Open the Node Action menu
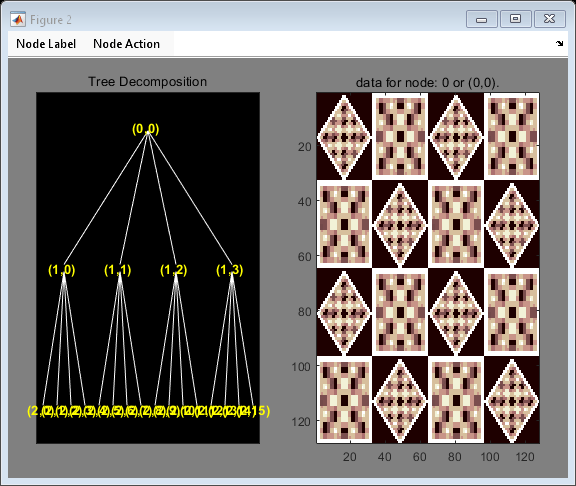The height and width of the screenshot is (486, 576). (126, 44)
